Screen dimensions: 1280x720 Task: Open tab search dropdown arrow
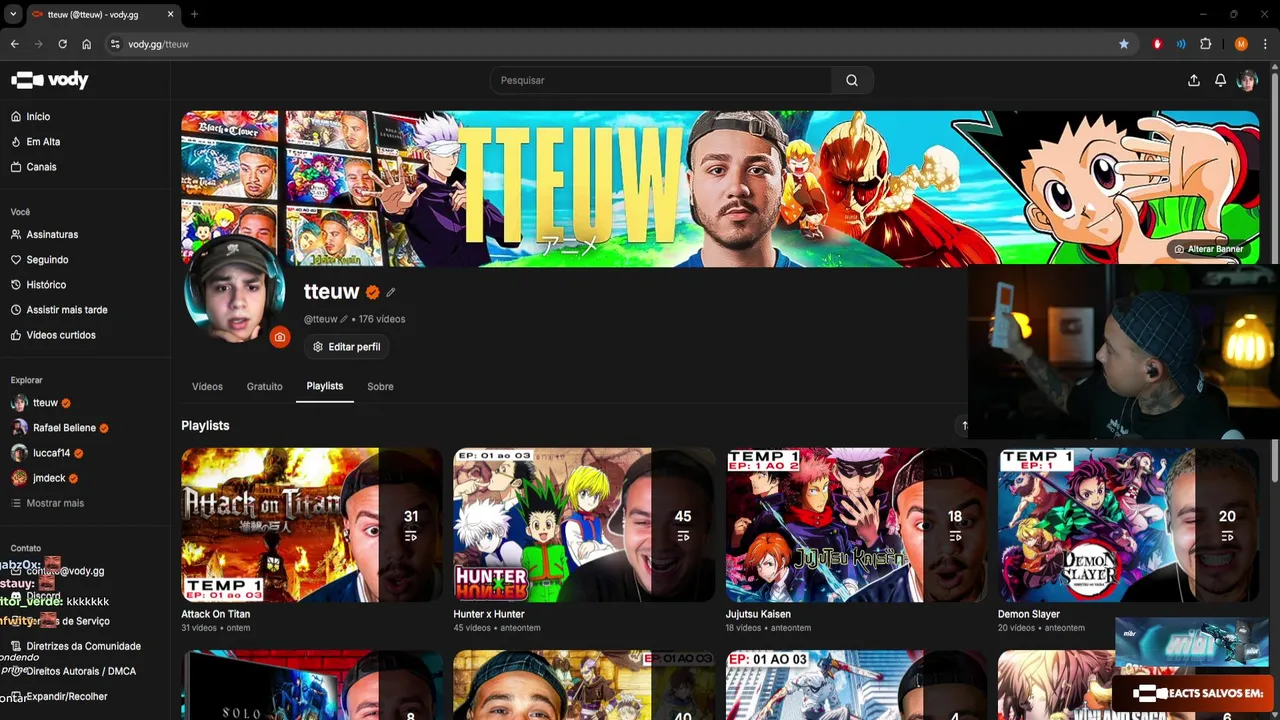tap(13, 15)
